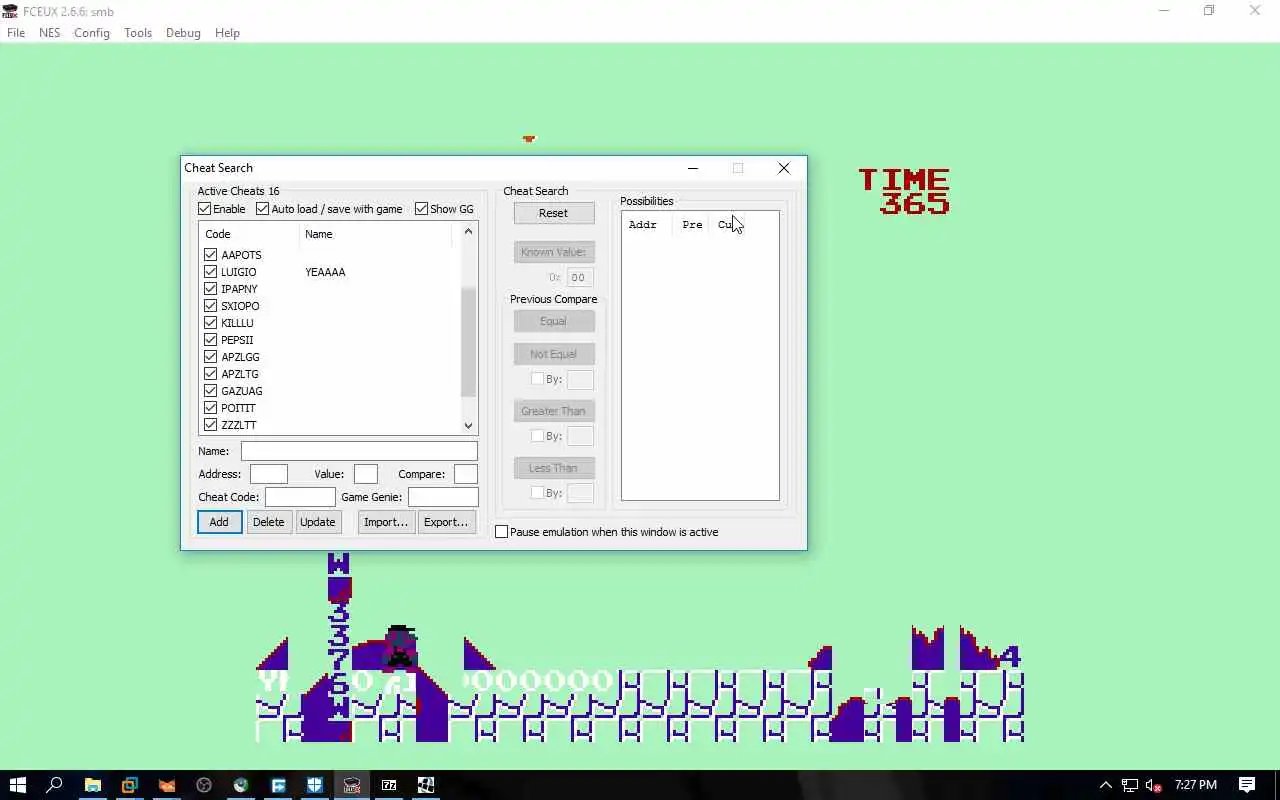This screenshot has width=1280, height=800.
Task: Open the VMware overlapping-squares taskbar icon
Action: tap(129, 785)
